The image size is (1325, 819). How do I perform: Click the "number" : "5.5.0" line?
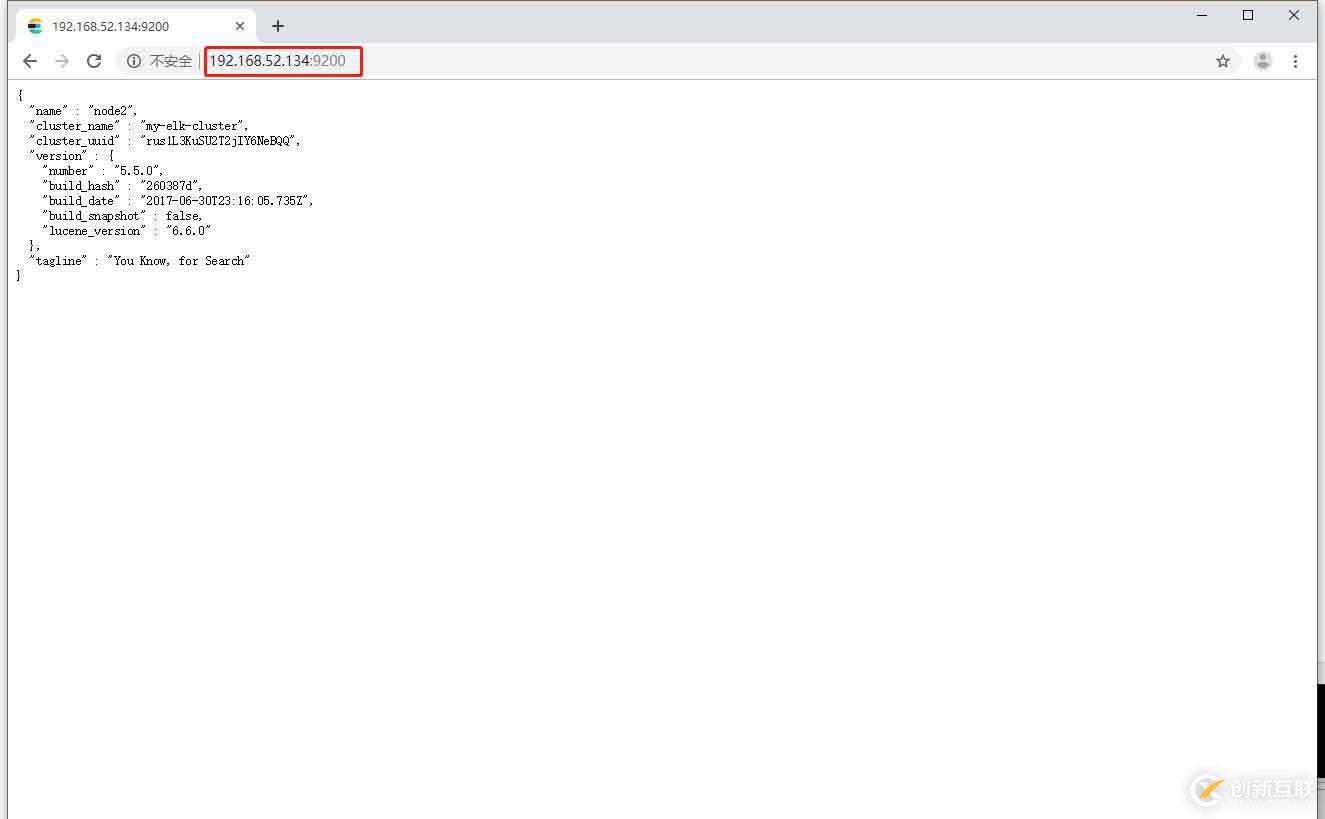[103, 171]
